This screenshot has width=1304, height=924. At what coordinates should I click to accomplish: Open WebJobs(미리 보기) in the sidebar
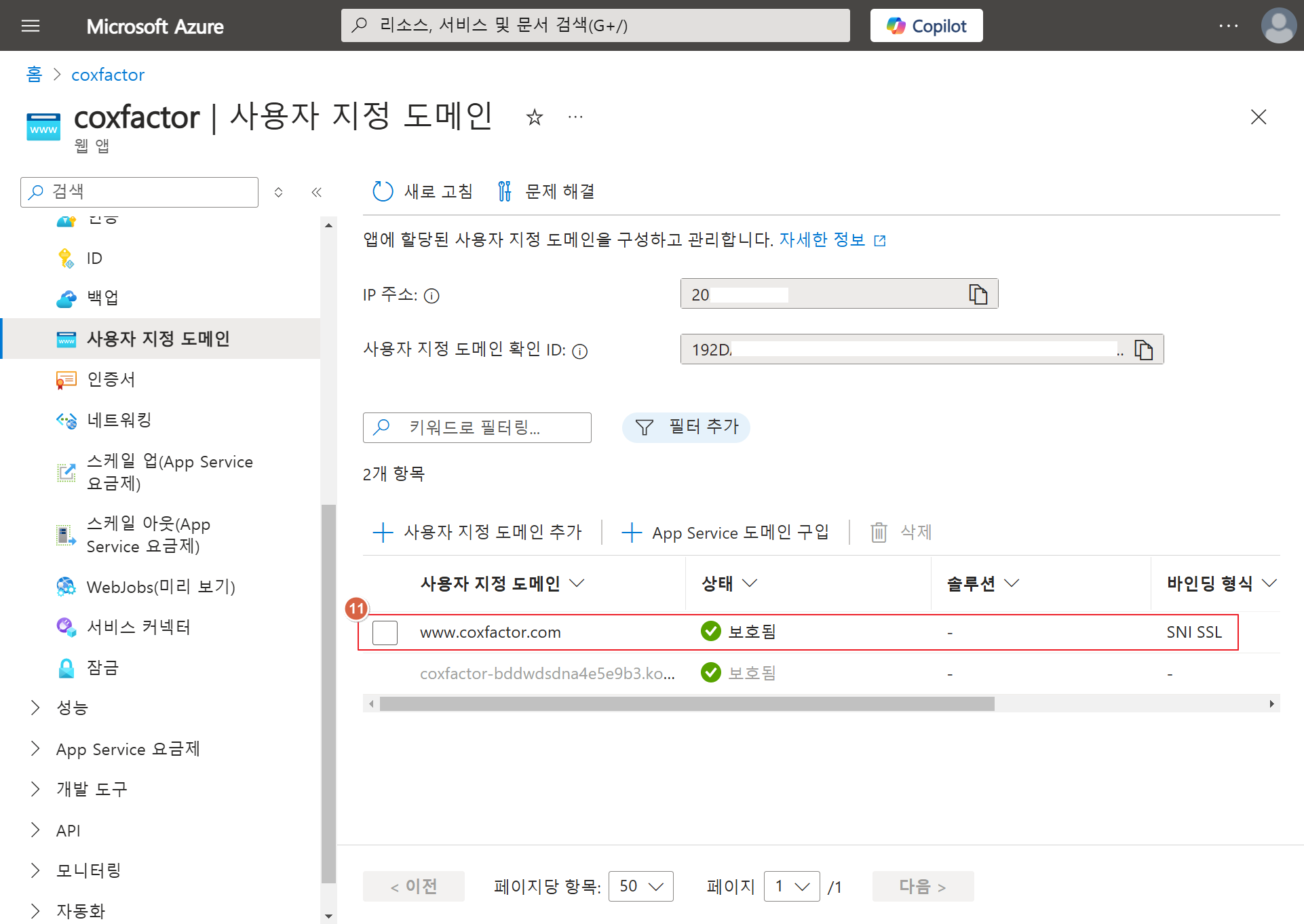(x=160, y=587)
